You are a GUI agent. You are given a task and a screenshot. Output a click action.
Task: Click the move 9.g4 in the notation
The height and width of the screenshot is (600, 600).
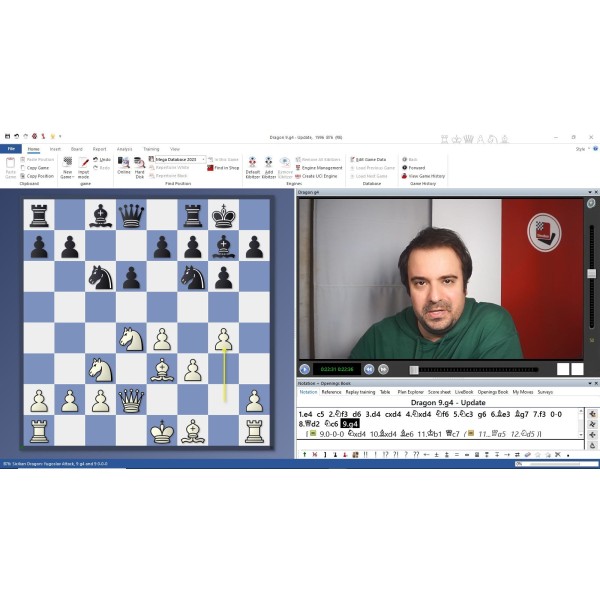[x=350, y=424]
